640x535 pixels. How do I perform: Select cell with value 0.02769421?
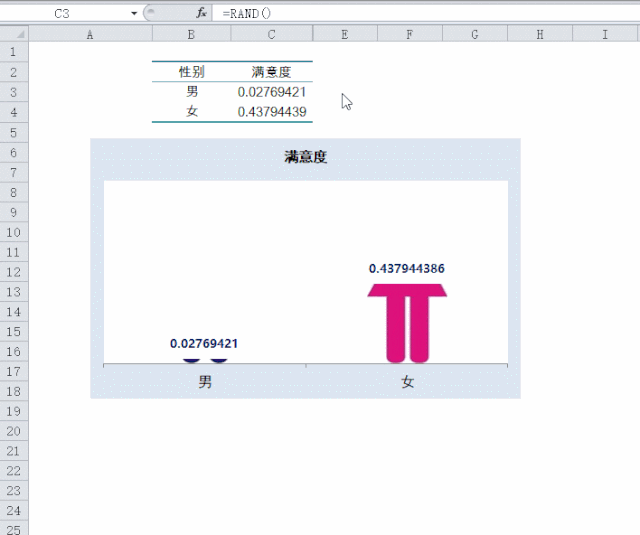[271, 92]
